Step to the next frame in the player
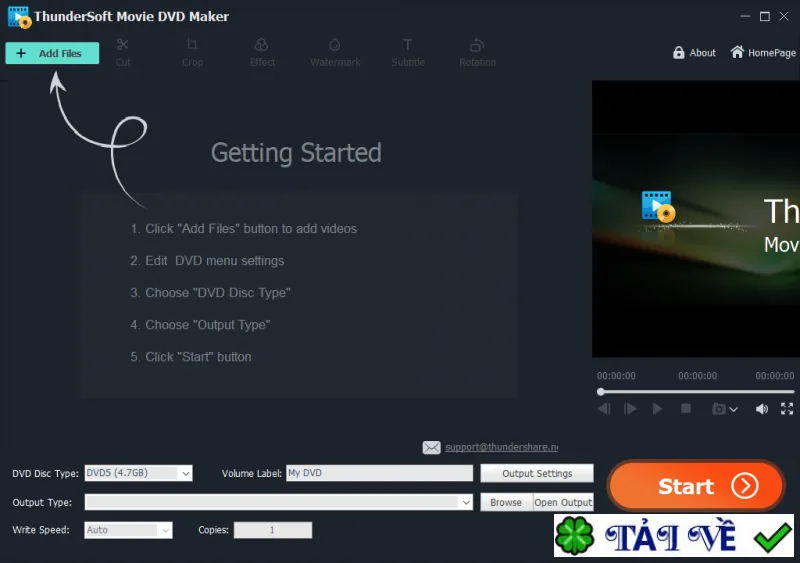The image size is (800, 563). pyautogui.click(x=630, y=409)
